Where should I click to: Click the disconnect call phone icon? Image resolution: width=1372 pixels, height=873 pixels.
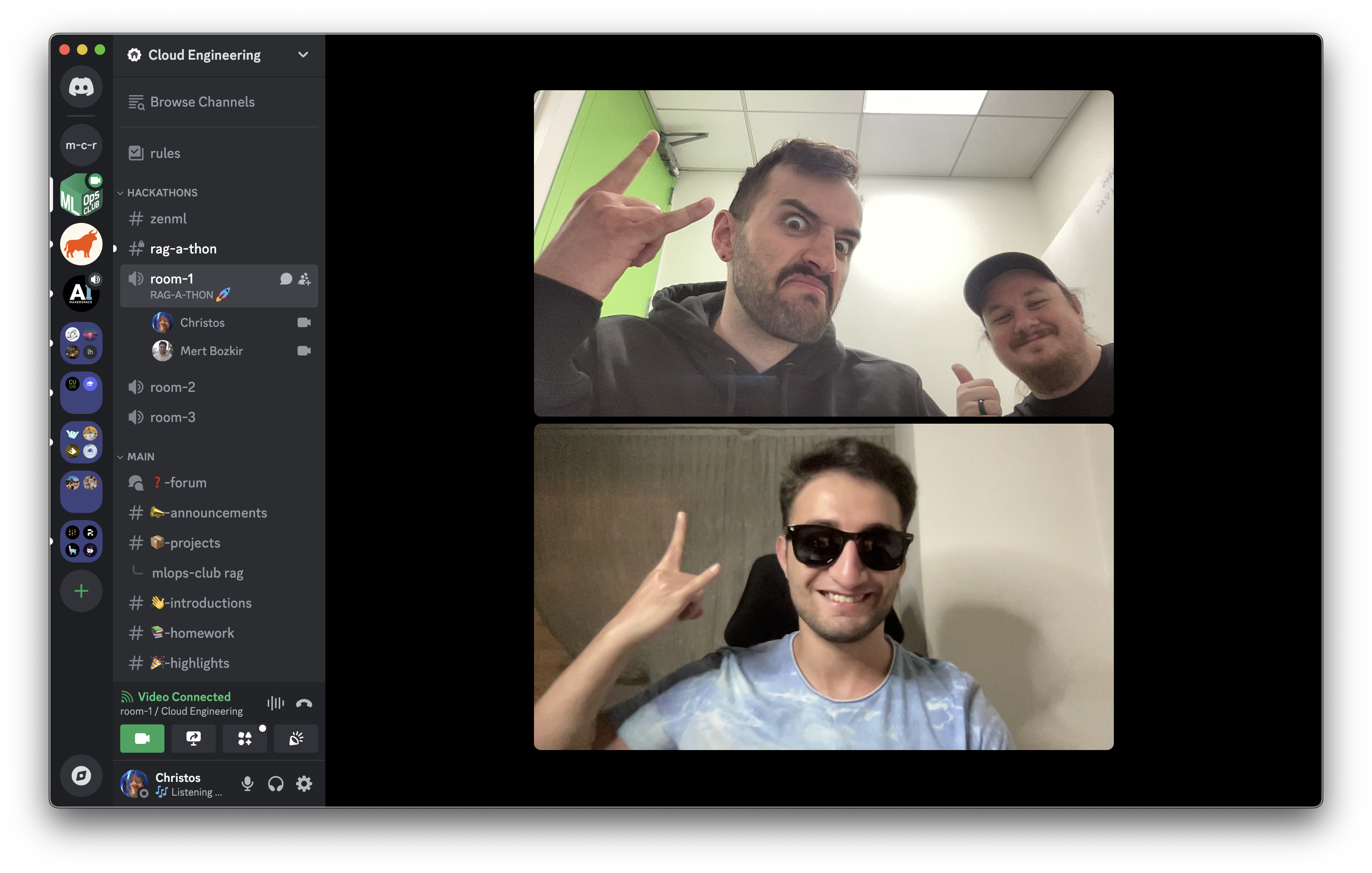pyautogui.click(x=304, y=703)
